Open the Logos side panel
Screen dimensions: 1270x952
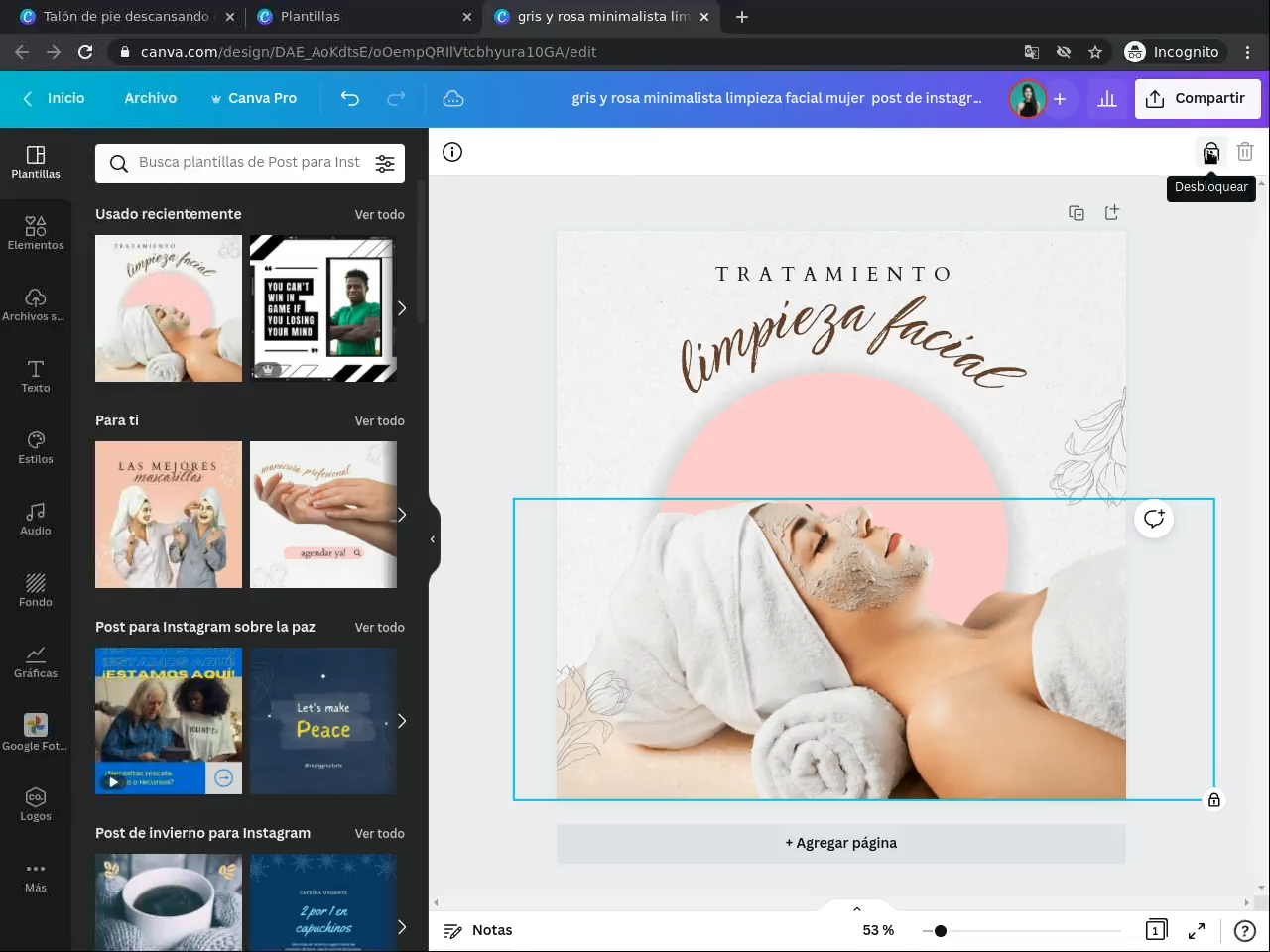(36, 804)
